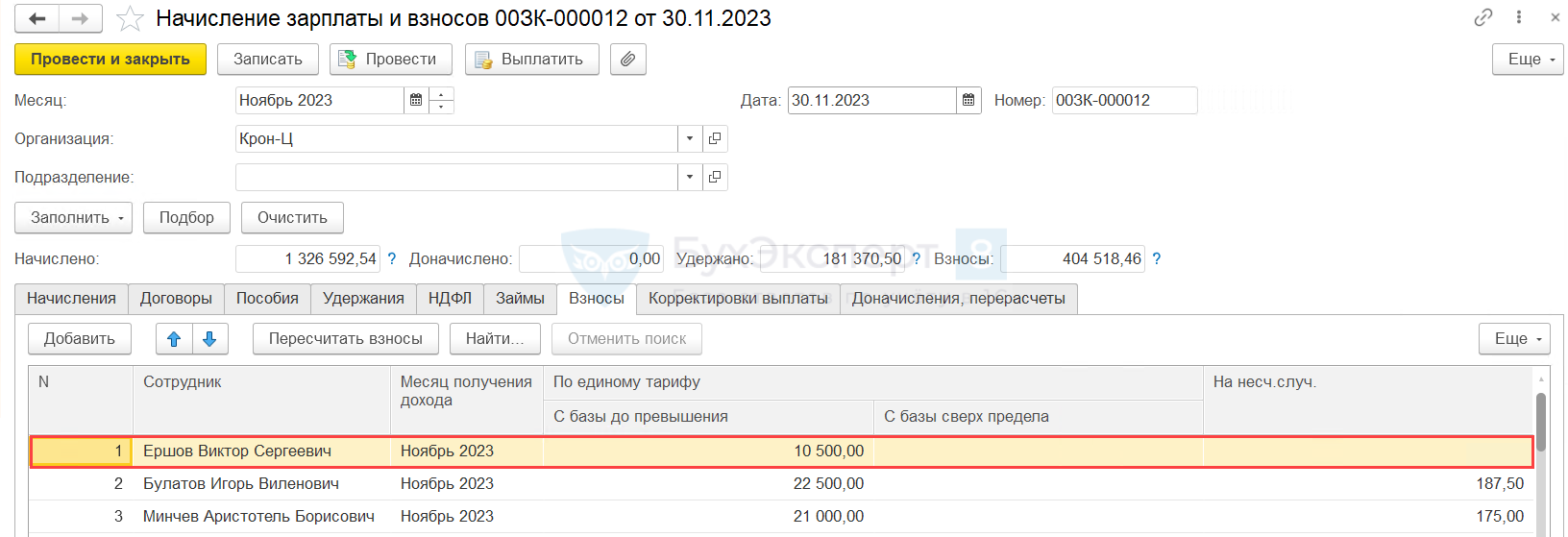Show Начислено details via question mark
The width and height of the screenshot is (1568, 537).
coord(391,258)
